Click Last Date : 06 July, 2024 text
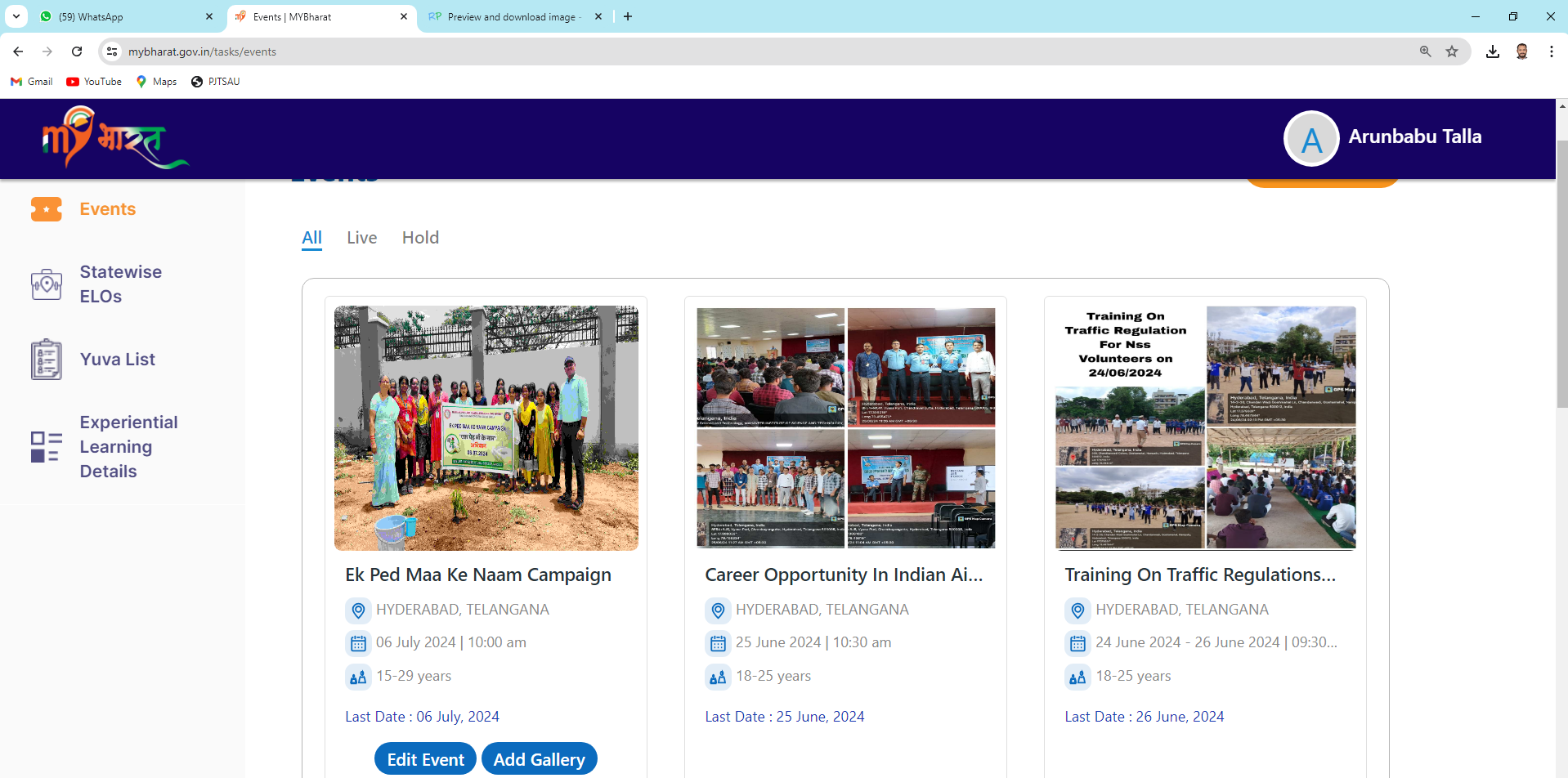Screen dimensions: 1568x778 pyautogui.click(x=422, y=717)
